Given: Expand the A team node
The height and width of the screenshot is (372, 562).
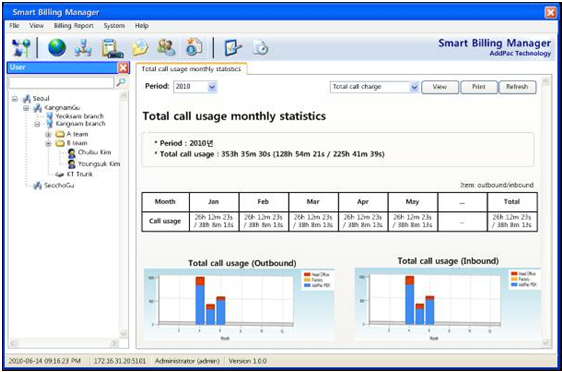Looking at the screenshot, I should (x=48, y=134).
